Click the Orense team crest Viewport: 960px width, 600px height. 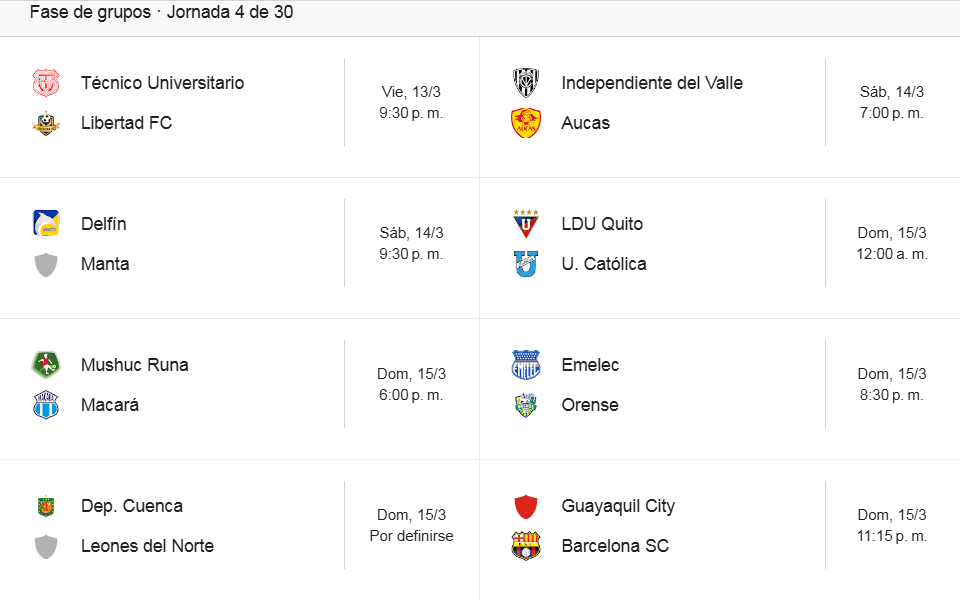coord(526,405)
